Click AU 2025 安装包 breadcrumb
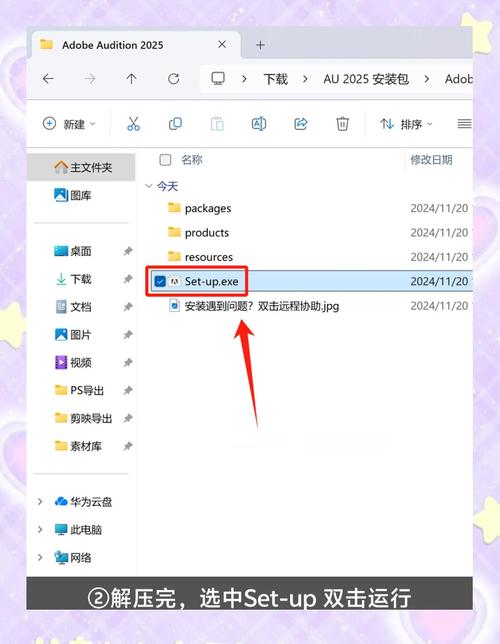The height and width of the screenshot is (644, 500). [x=366, y=79]
